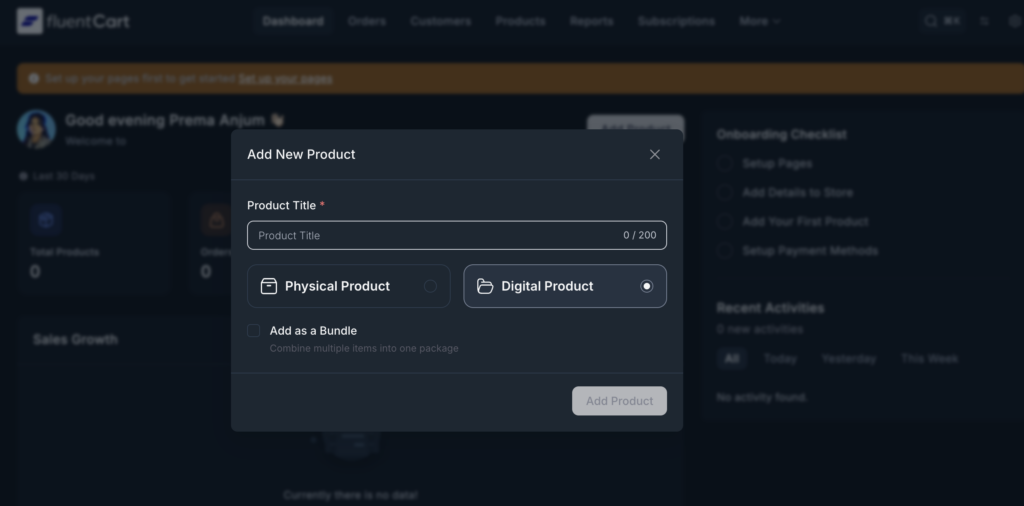Enable the Add as a Bundle checkbox
This screenshot has width=1024, height=506.
(254, 331)
